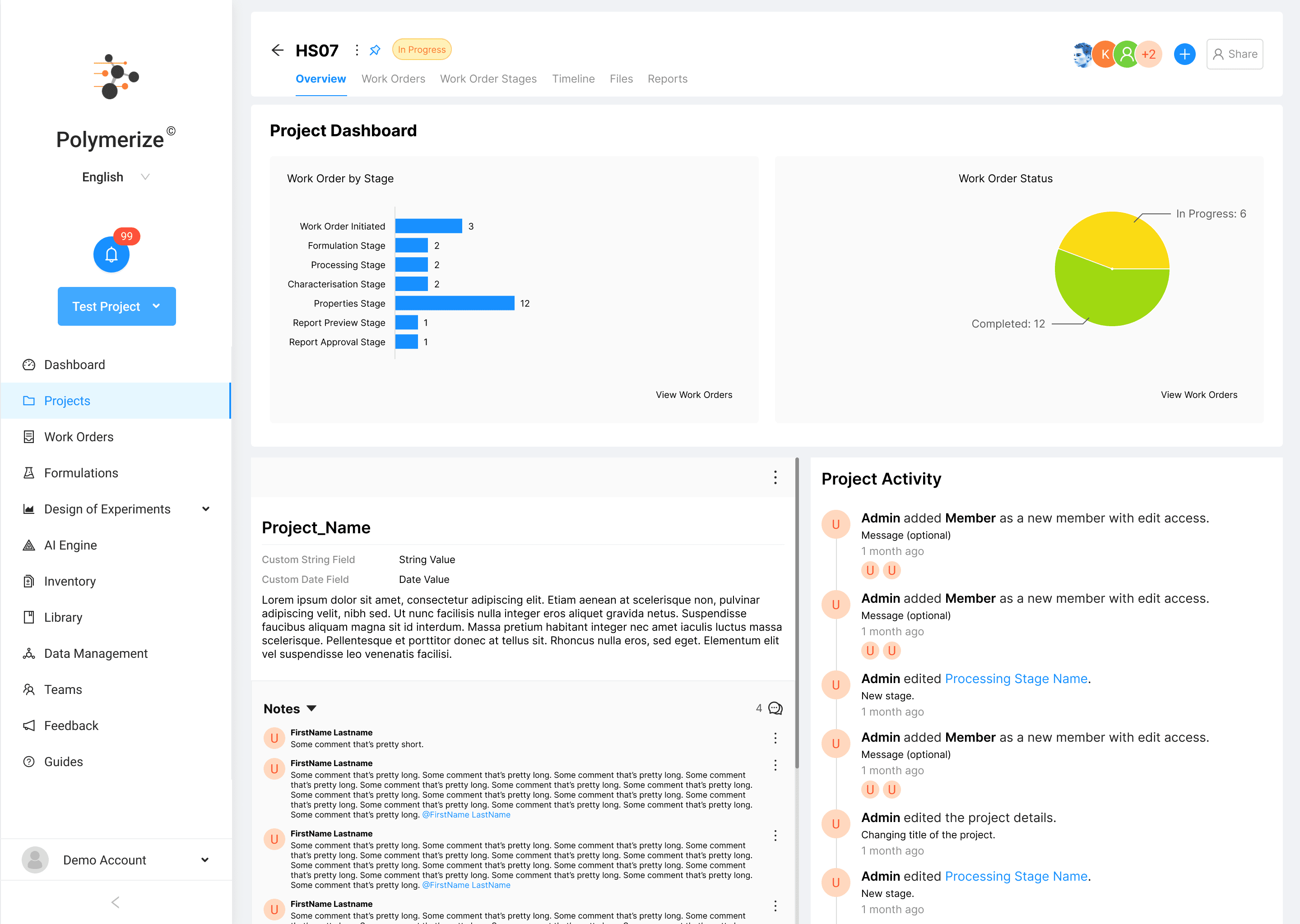Switch to the Work Order Stages tab
The width and height of the screenshot is (1300, 924).
click(488, 79)
